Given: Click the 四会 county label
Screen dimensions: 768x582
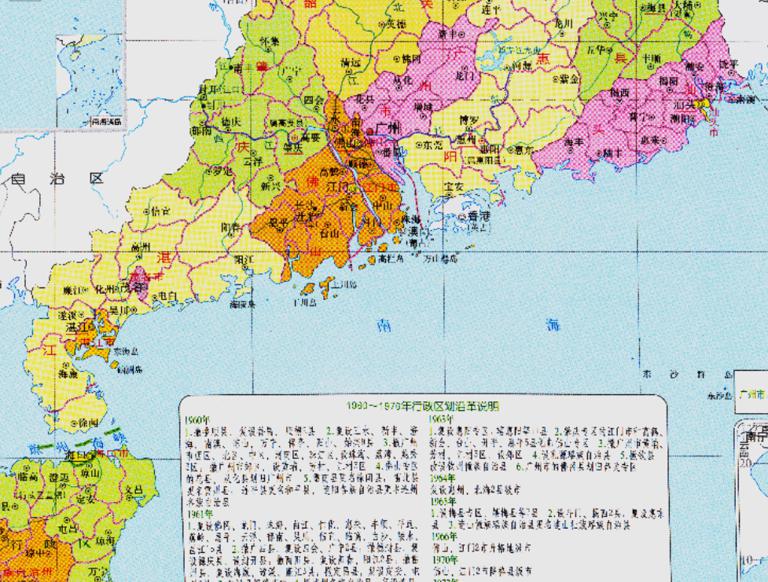Looking at the screenshot, I should (x=313, y=100).
